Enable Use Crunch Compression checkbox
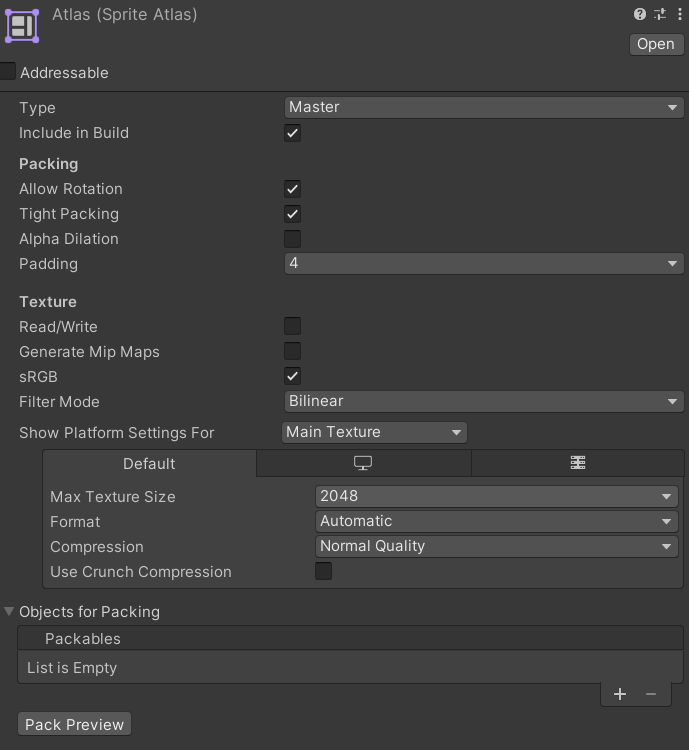Screen dimensions: 689x750 (323, 571)
